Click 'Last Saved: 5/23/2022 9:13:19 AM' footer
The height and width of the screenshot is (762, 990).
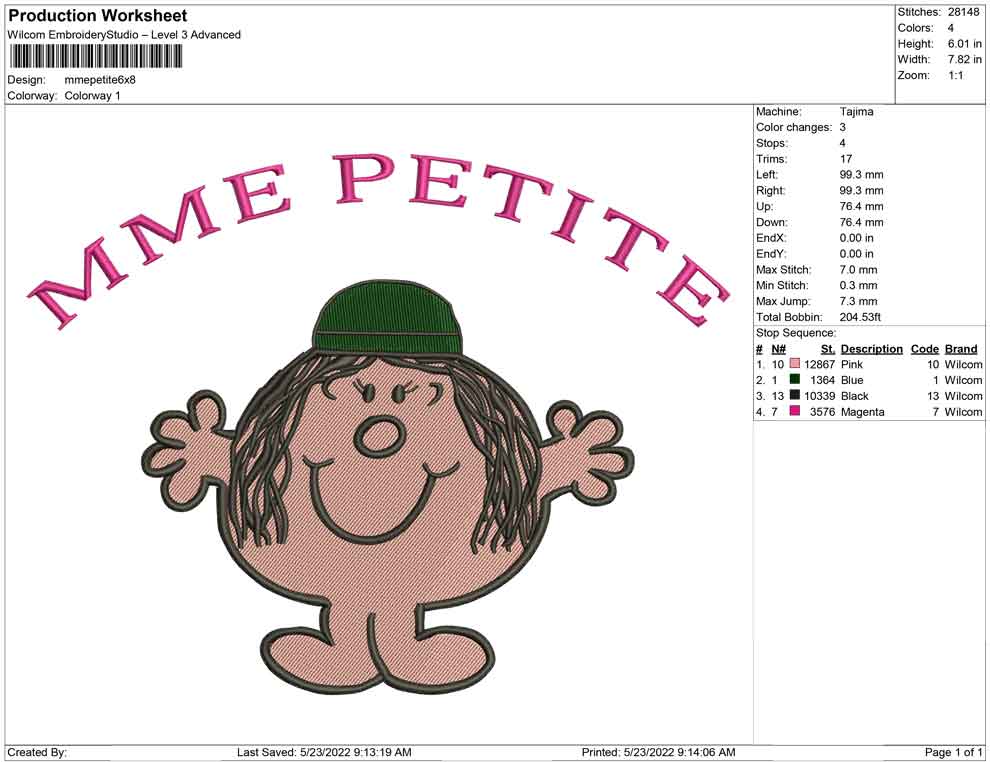[x=325, y=752]
